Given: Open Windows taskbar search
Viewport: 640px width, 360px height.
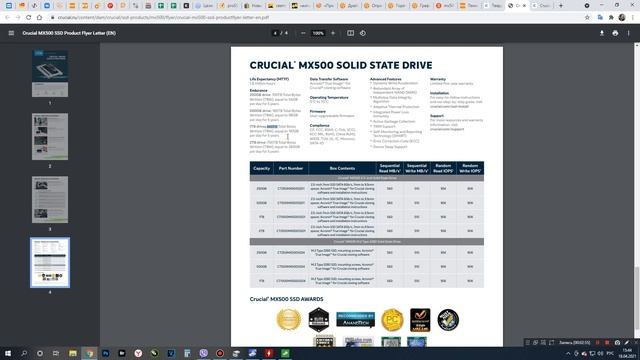Looking at the screenshot, I should [x=24, y=353].
